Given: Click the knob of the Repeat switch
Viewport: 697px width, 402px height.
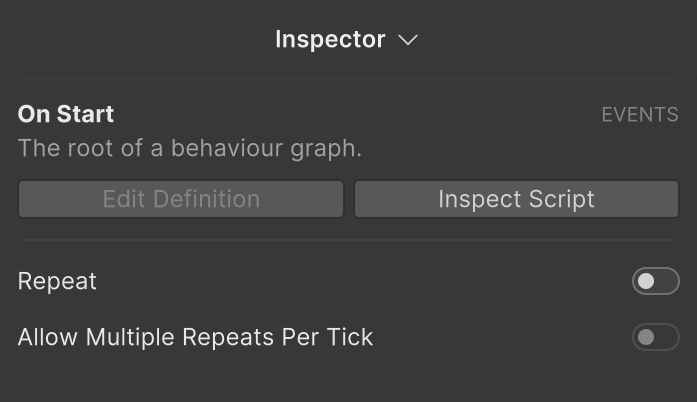Looking at the screenshot, I should [x=646, y=282].
